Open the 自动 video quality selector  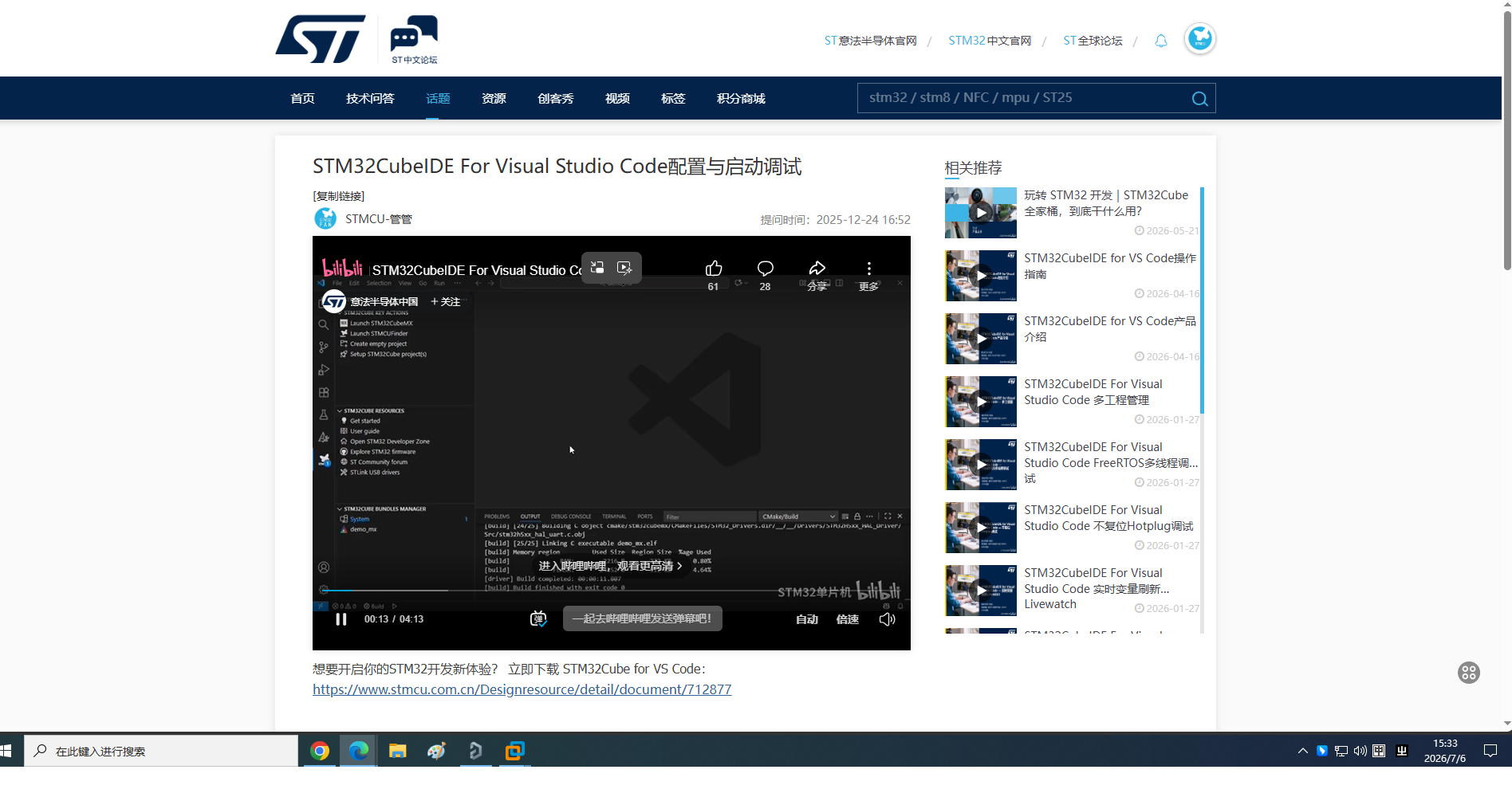807,619
